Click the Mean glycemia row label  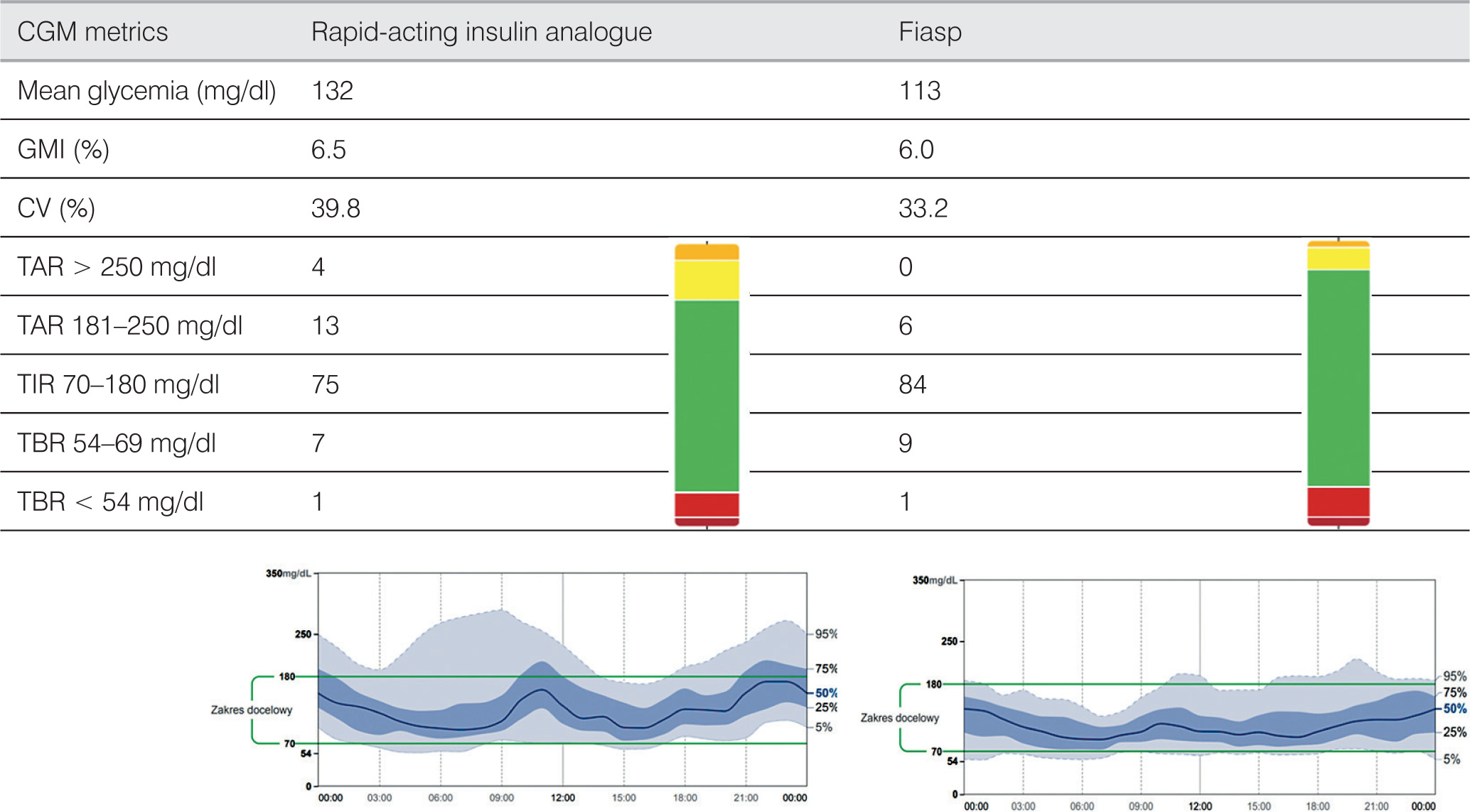tap(146, 91)
